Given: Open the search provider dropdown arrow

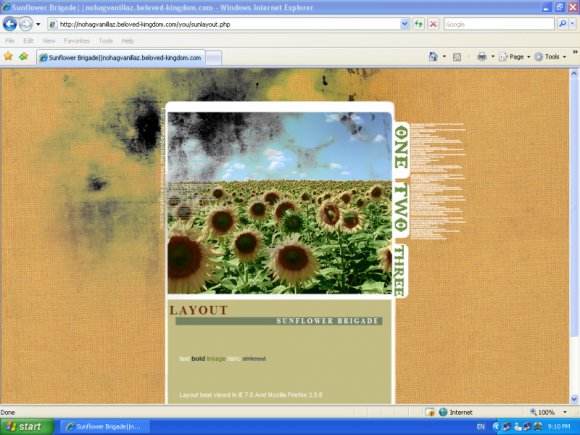Looking at the screenshot, I should pos(573,24).
